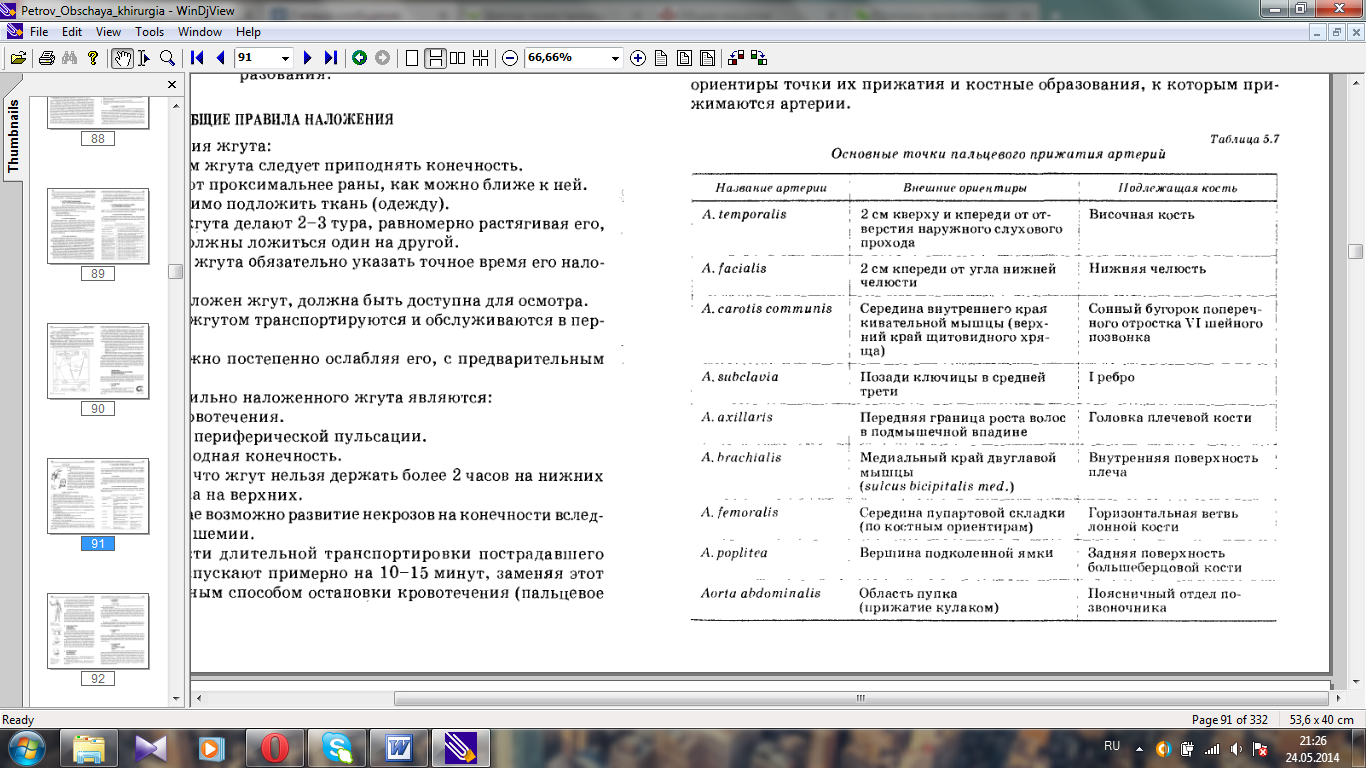Image resolution: width=1366 pixels, height=768 pixels.
Task: Rotate the page right
Action: 760,58
